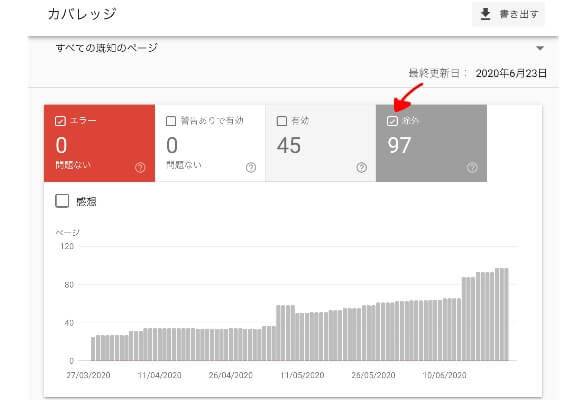The height and width of the screenshot is (400, 577).
Task: Open help icon on the gray 97 card
Action: [x=472, y=167]
